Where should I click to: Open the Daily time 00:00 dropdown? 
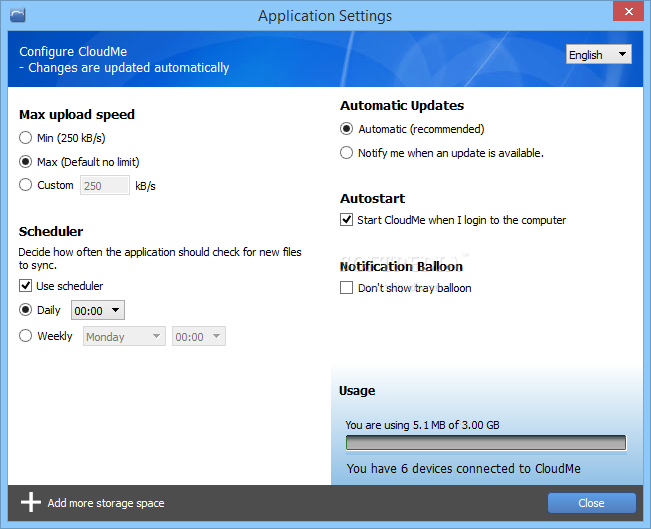[98, 311]
